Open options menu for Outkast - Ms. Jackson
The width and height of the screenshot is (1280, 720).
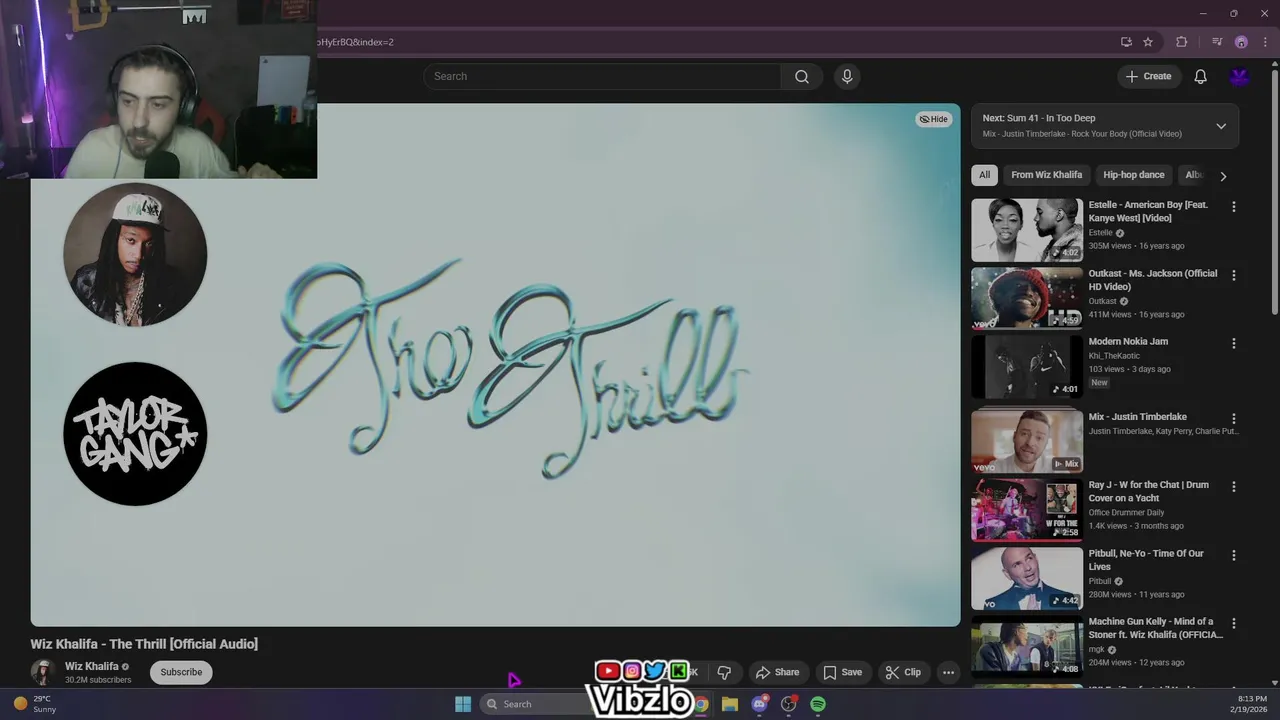pos(1233,275)
